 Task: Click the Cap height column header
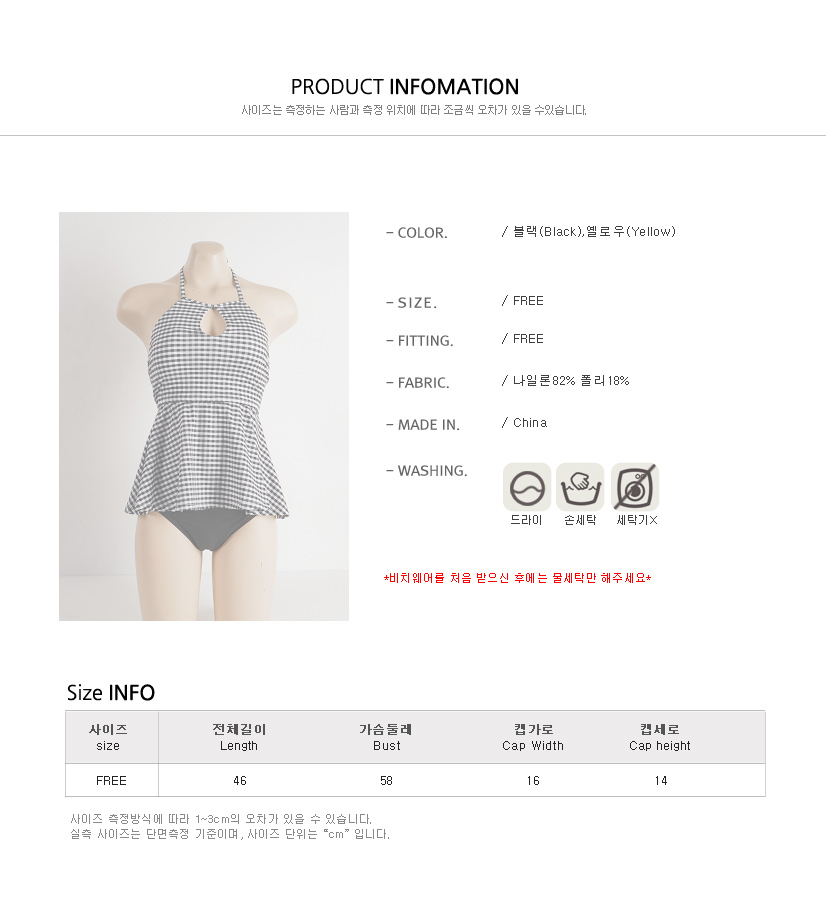(x=660, y=737)
